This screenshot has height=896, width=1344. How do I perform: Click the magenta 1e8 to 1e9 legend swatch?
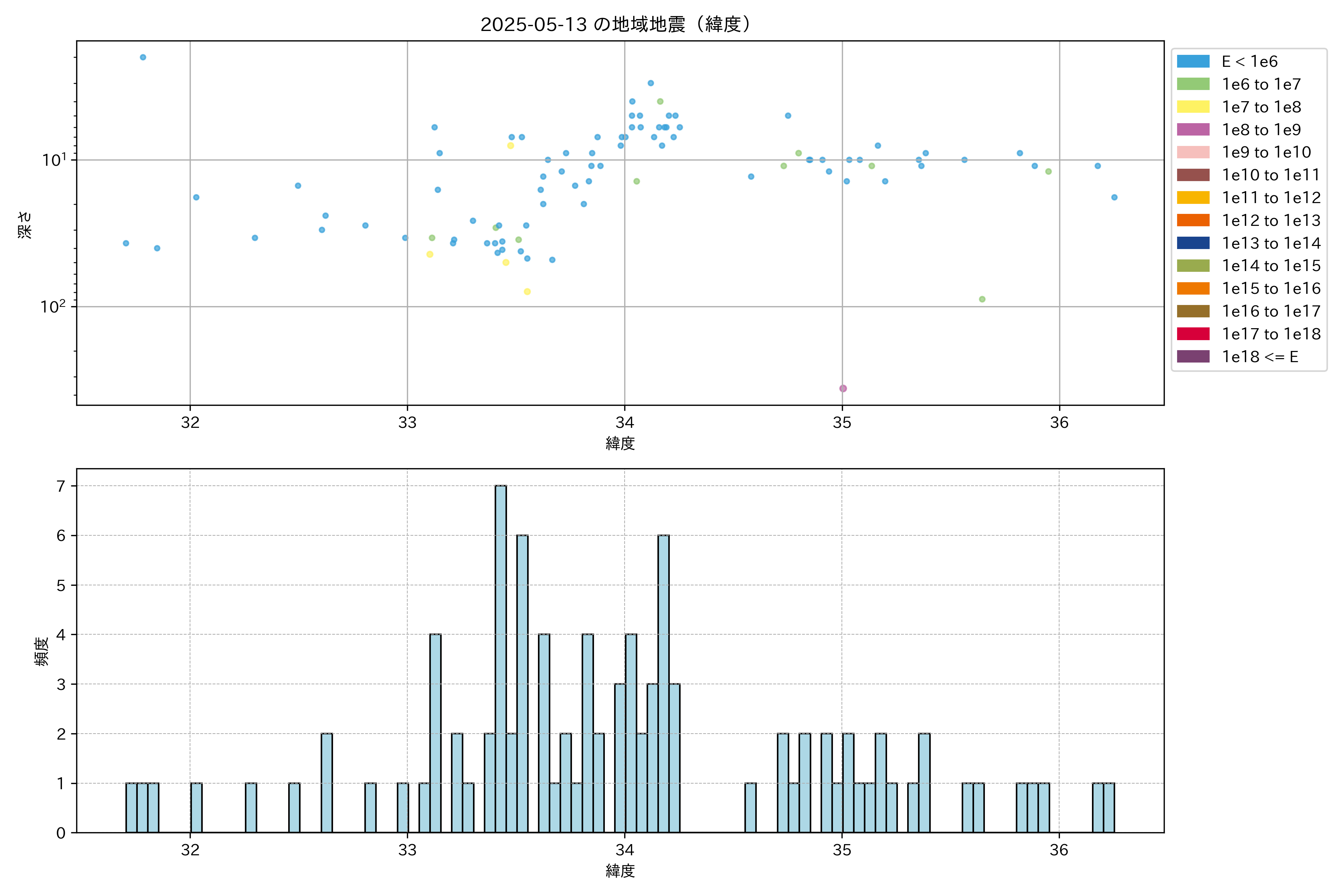tap(1192, 130)
